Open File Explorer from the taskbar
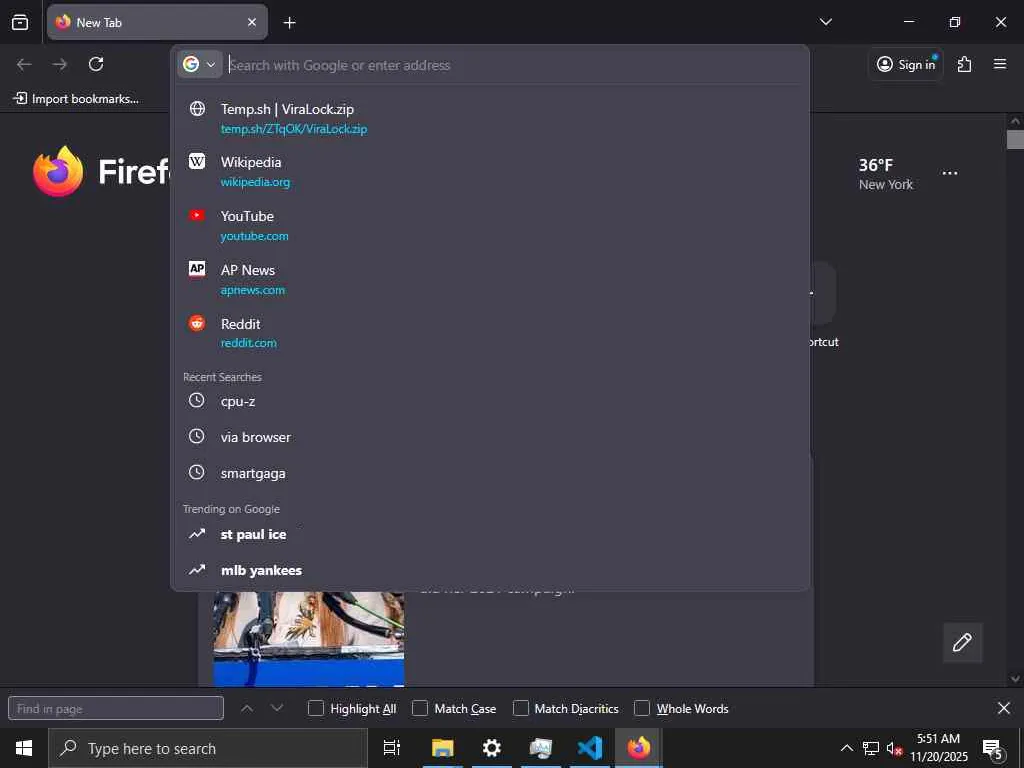The width and height of the screenshot is (1024, 768). 442,748
